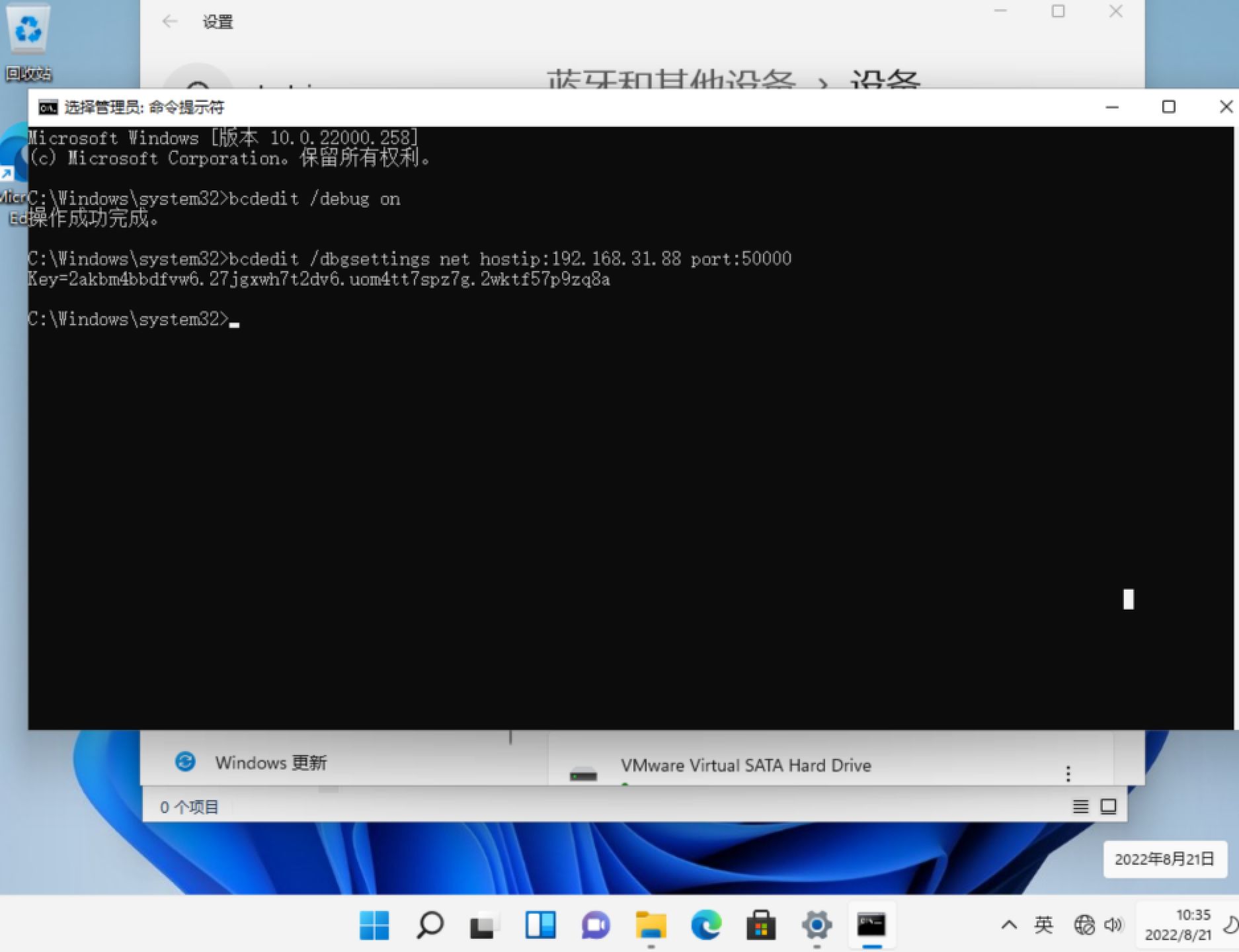The image size is (1239, 952).
Task: Expand hidden icons in the system tray
Action: click(1009, 925)
